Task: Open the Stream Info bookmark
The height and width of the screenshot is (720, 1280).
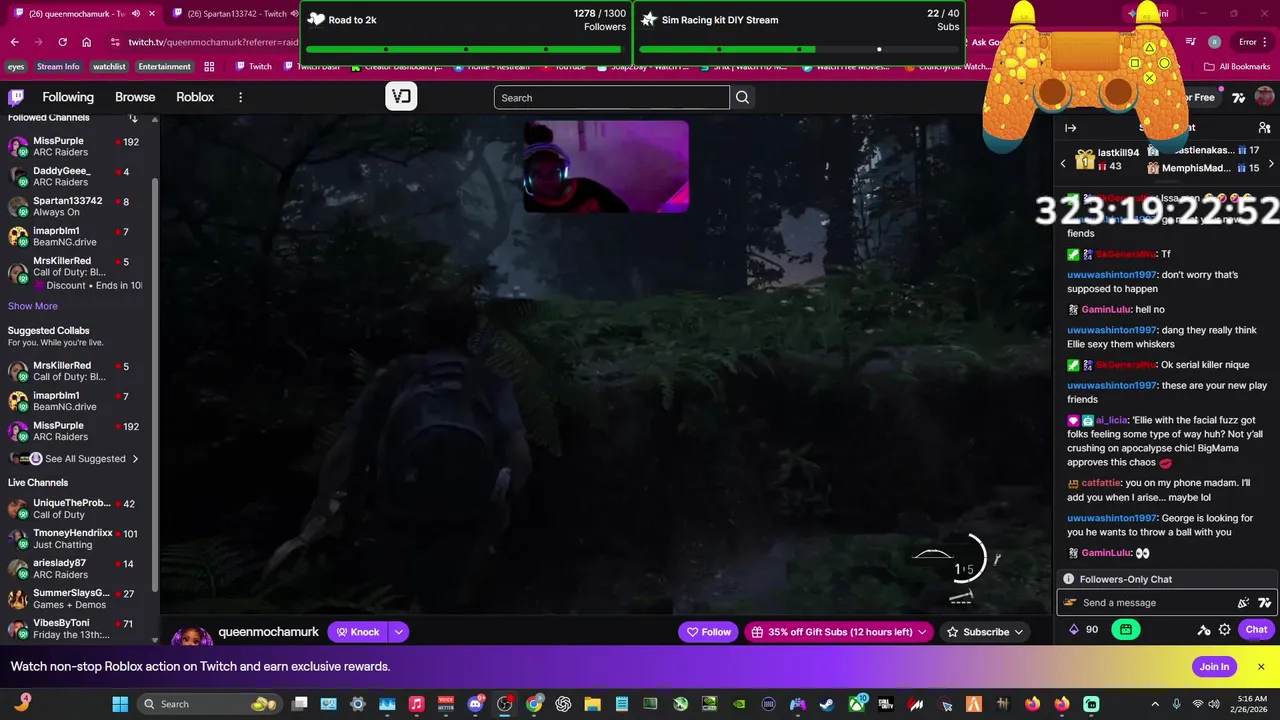Action: pos(58,67)
